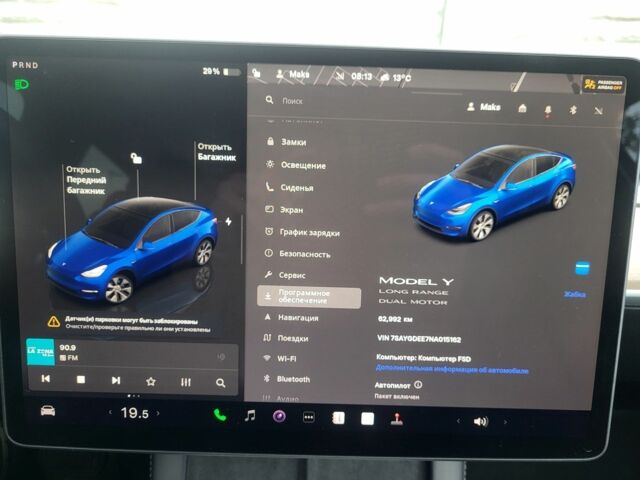Skip to the next radio station

point(116,381)
